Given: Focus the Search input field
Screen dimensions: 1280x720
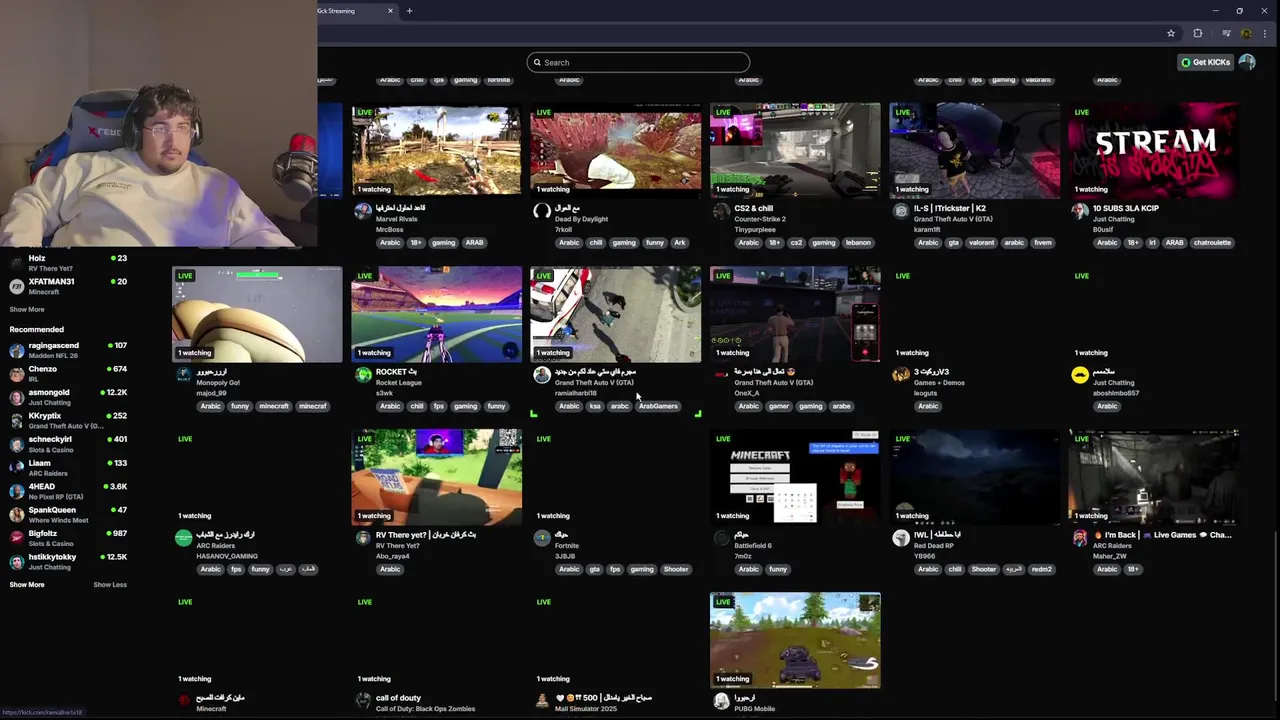Looking at the screenshot, I should click(638, 62).
